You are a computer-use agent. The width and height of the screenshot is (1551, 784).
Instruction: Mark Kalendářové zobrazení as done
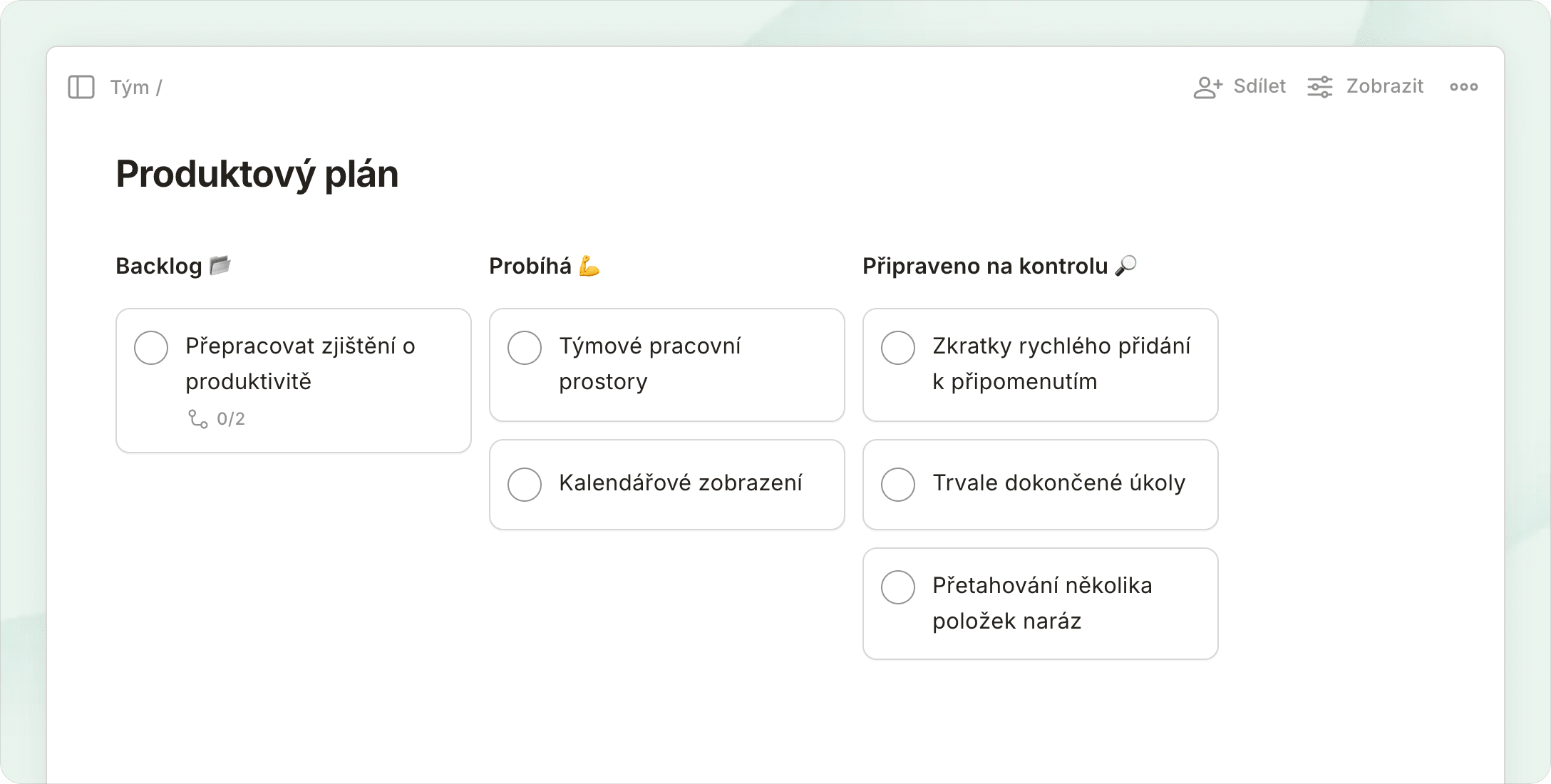[525, 485]
